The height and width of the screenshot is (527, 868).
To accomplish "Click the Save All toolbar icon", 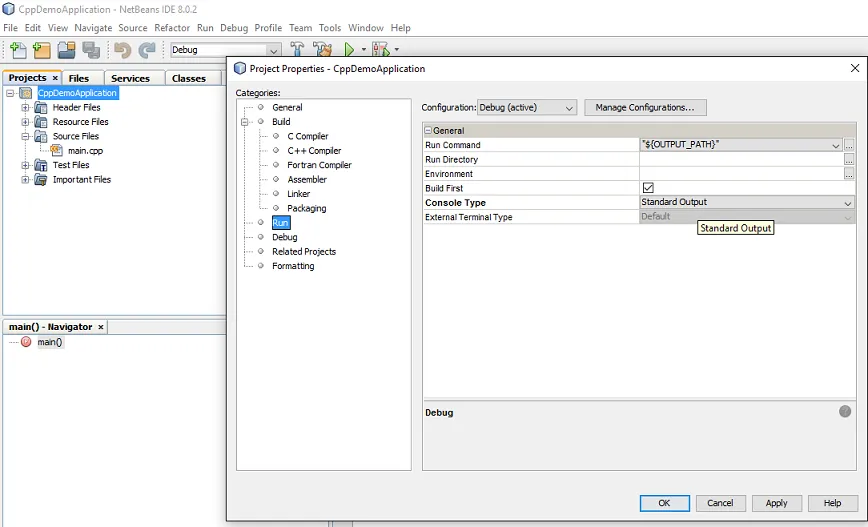I will pyautogui.click(x=91, y=50).
